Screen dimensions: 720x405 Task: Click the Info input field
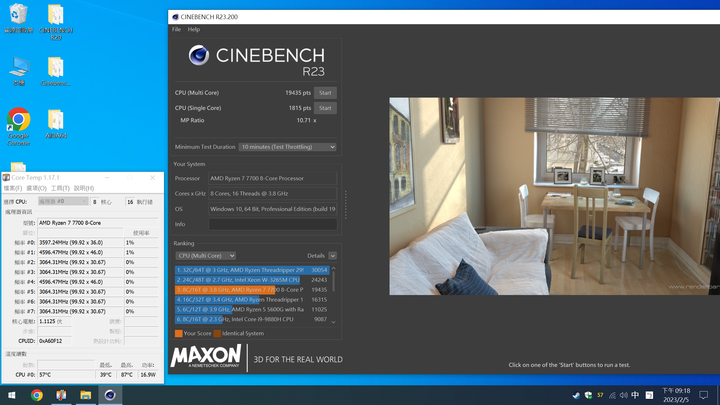[x=273, y=224]
